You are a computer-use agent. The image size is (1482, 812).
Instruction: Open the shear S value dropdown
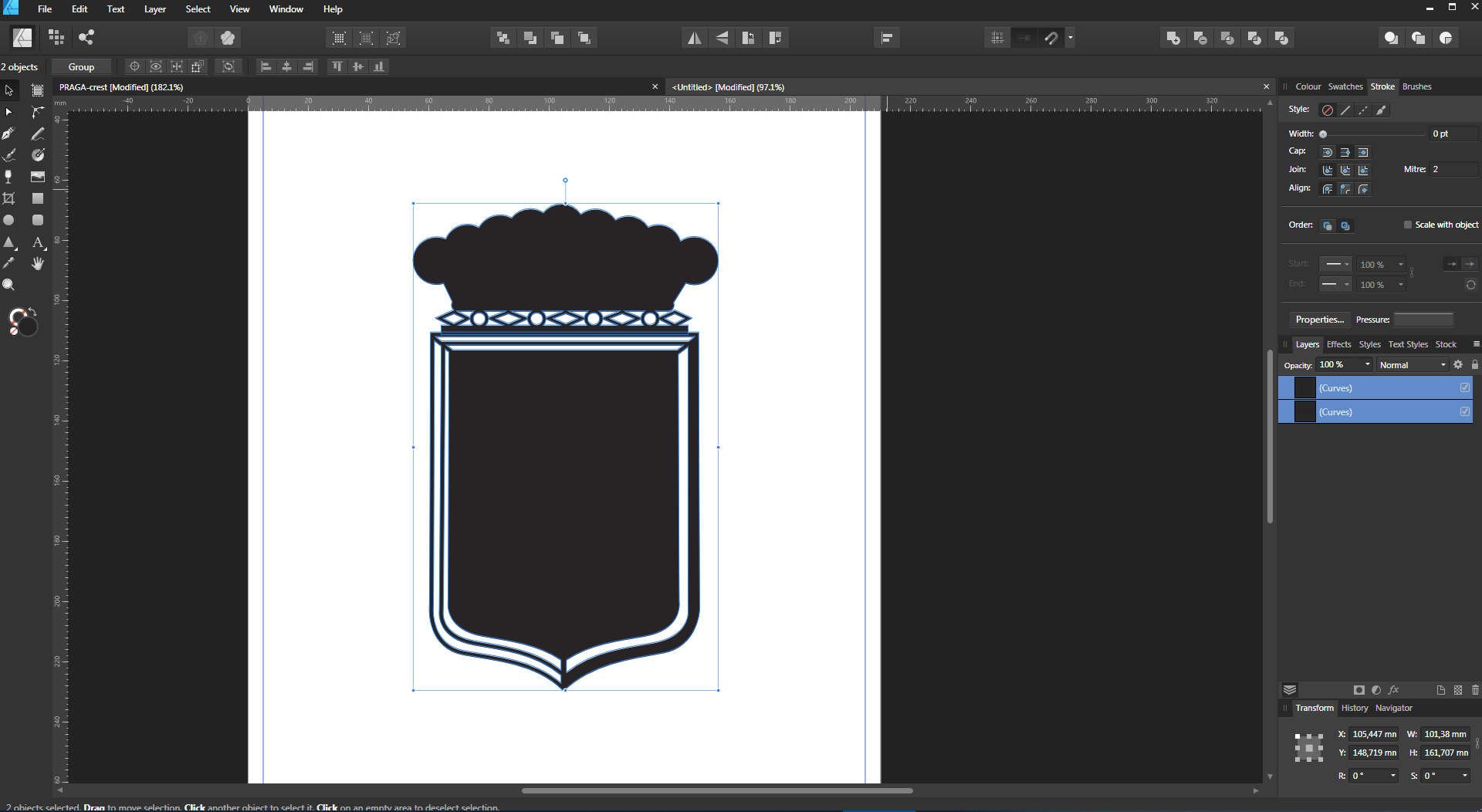pyautogui.click(x=1464, y=776)
